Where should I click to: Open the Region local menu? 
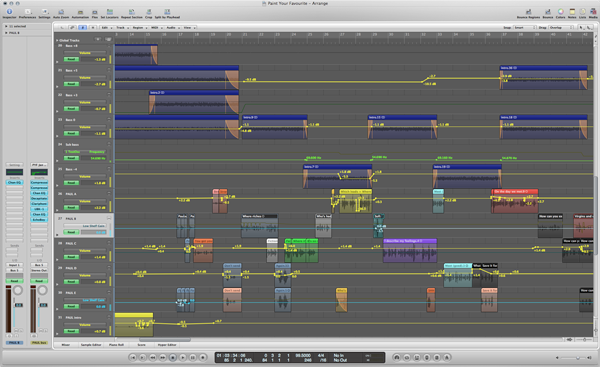[139, 28]
